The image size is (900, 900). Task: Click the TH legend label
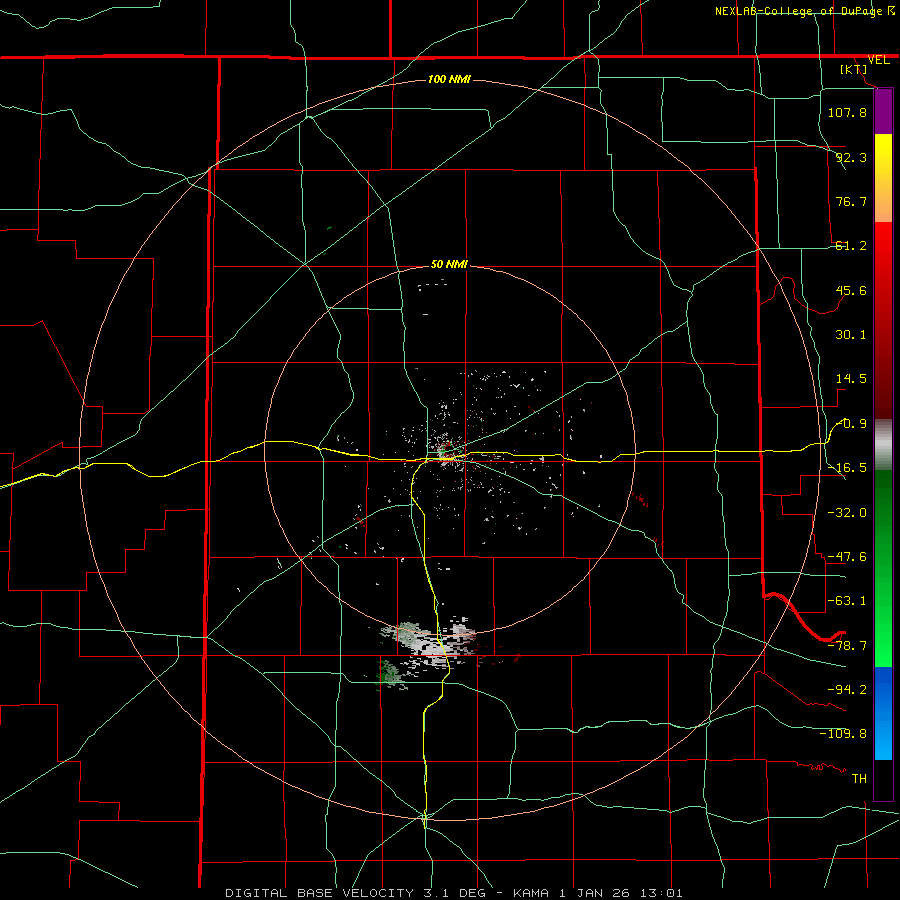coord(859,779)
